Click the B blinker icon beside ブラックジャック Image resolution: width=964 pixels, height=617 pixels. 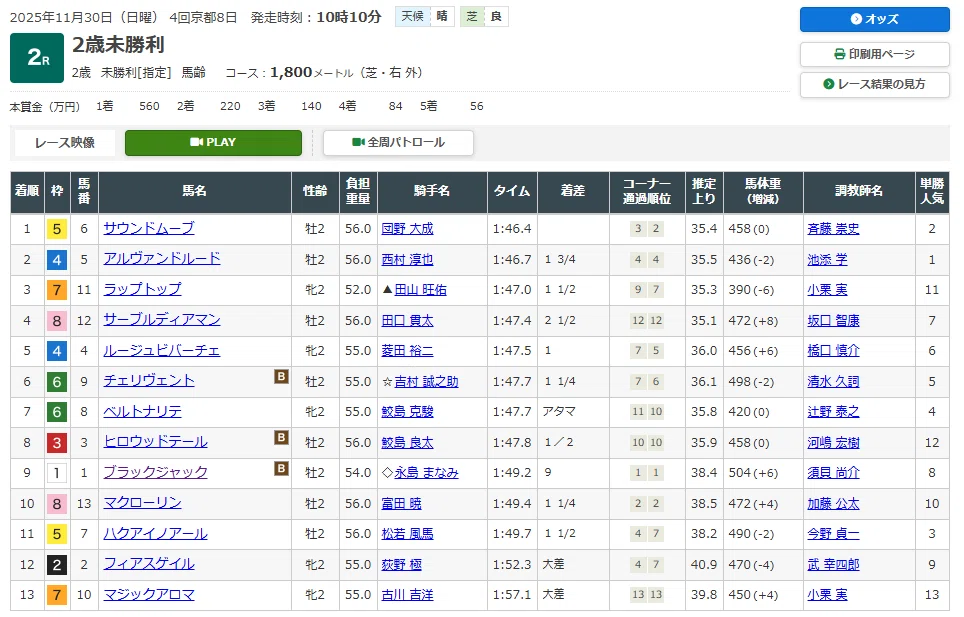[281, 468]
